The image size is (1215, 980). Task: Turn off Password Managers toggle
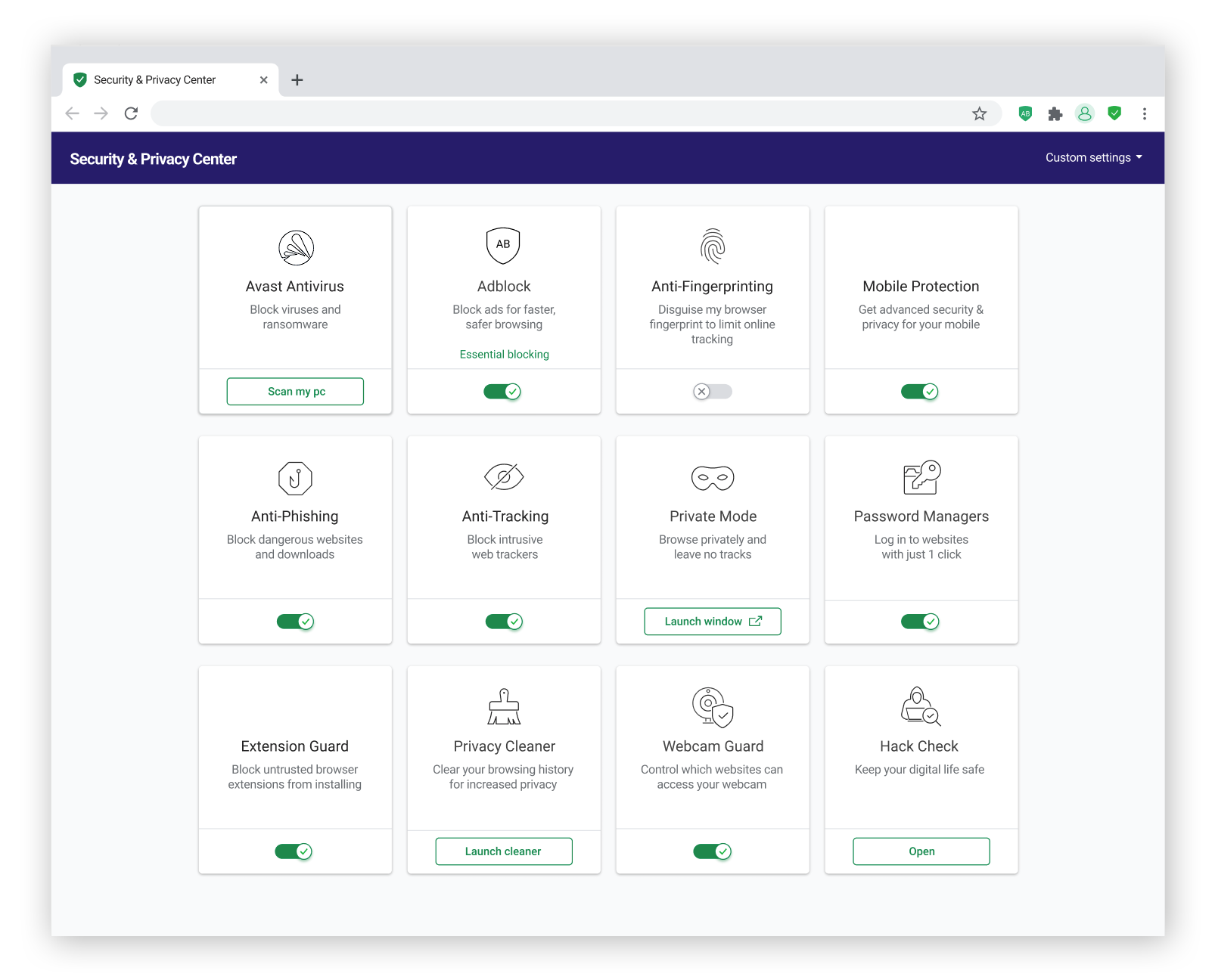click(x=920, y=622)
